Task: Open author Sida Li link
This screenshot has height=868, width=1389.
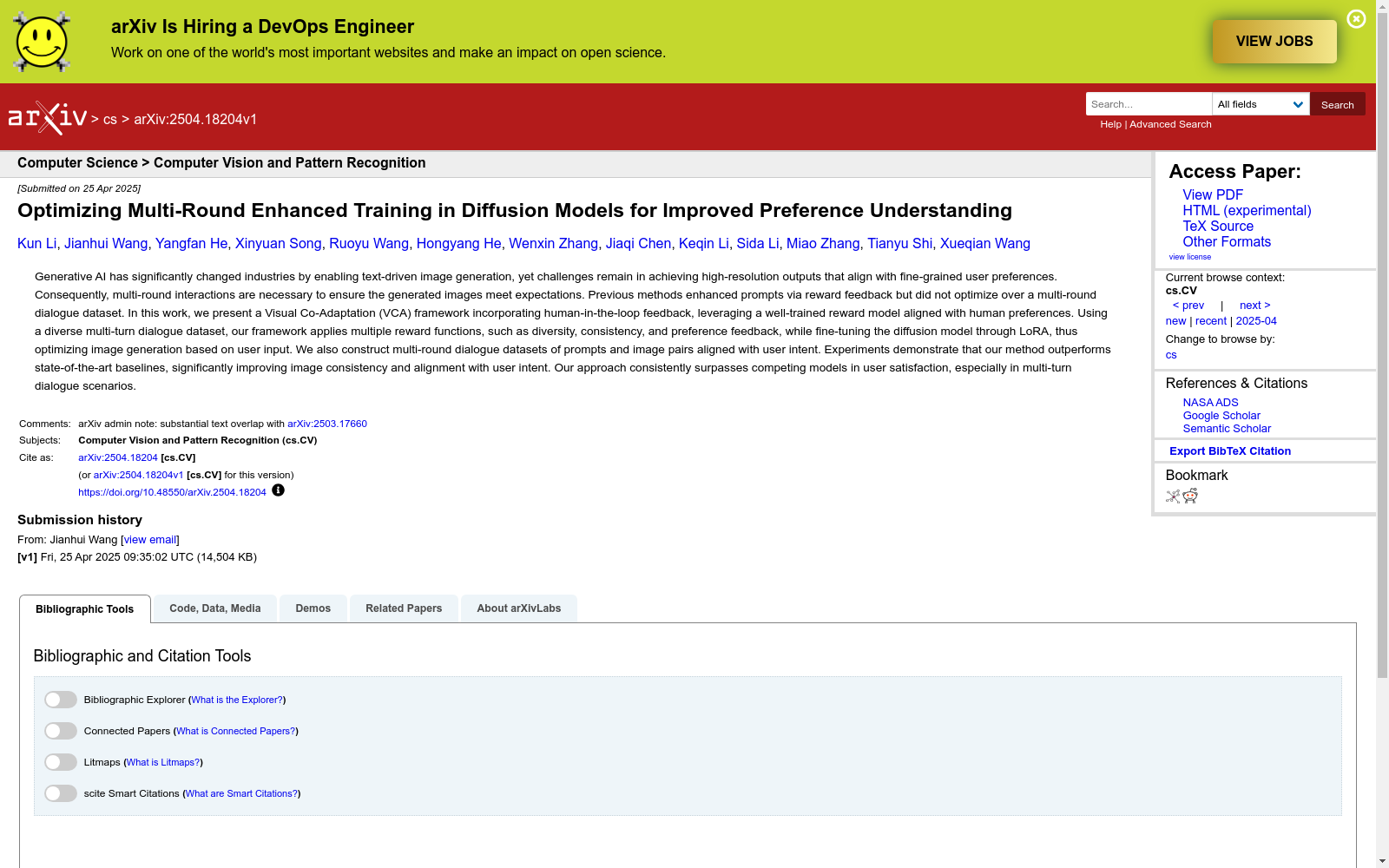Action: [x=757, y=244]
